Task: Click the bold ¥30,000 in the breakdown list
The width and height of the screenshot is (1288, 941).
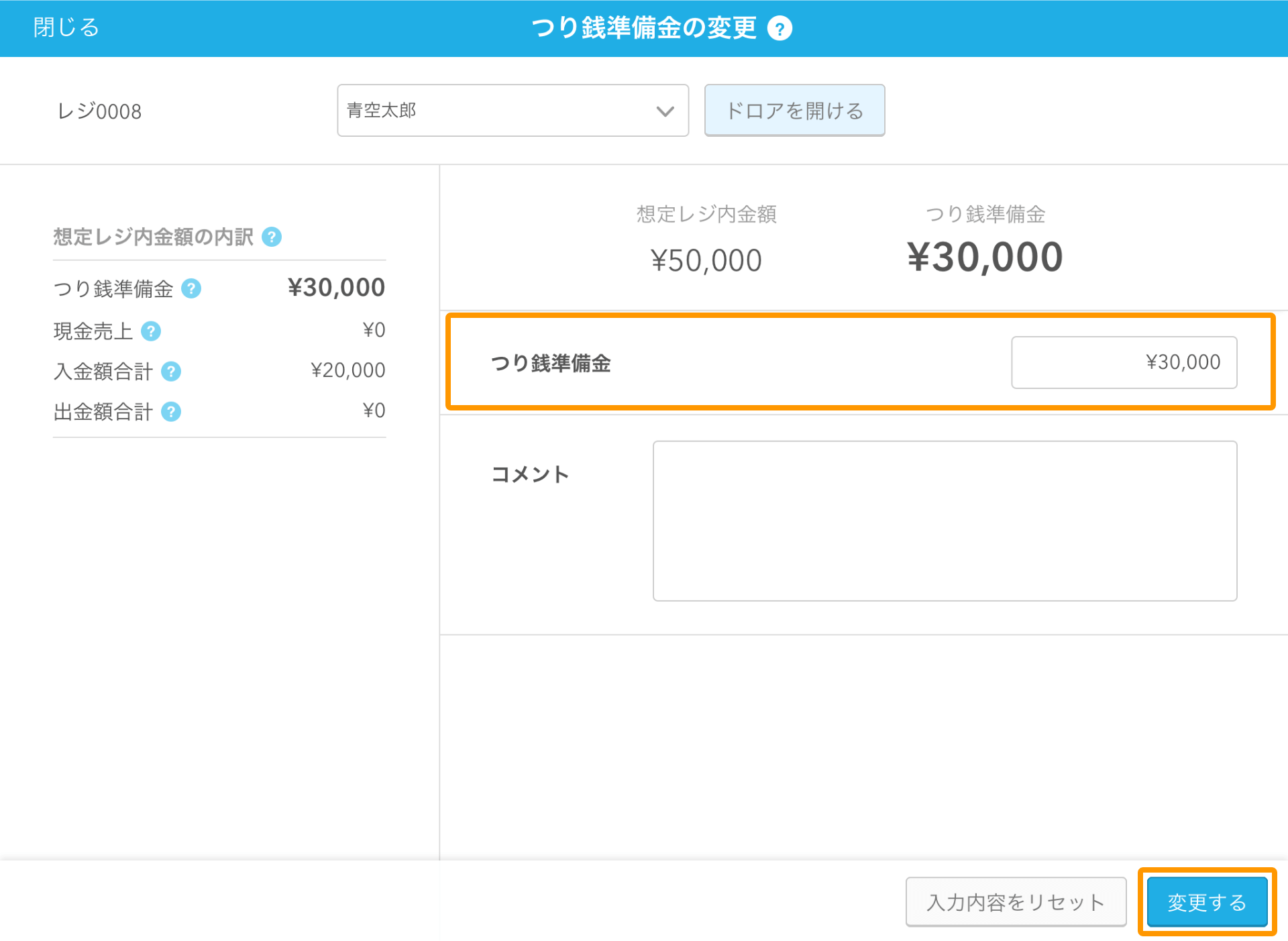Action: (x=336, y=288)
